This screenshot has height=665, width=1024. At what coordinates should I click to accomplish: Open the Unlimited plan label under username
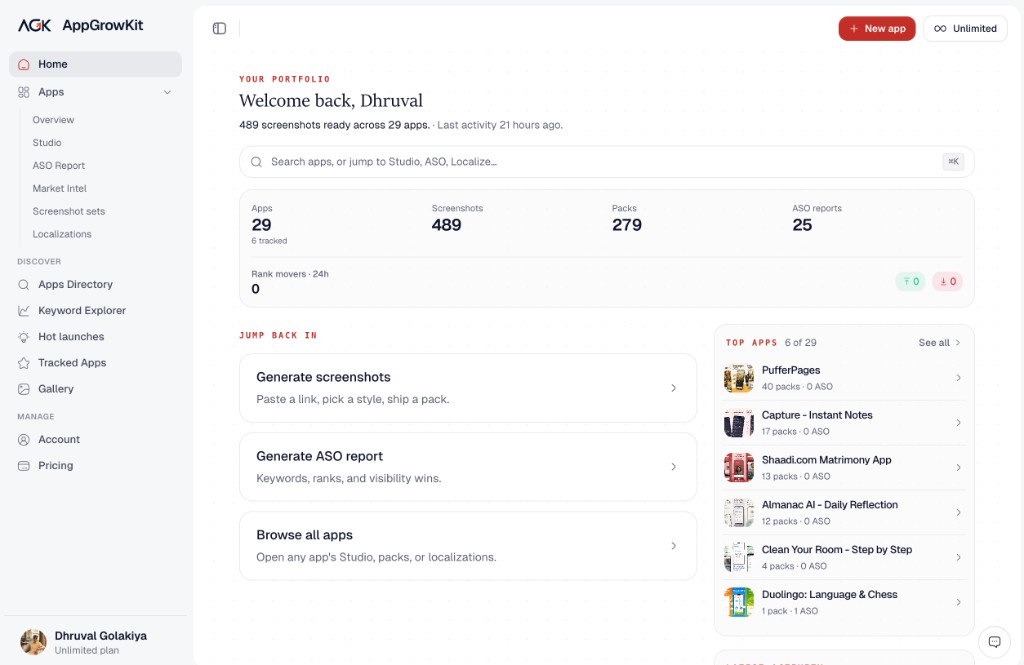tap(87, 651)
